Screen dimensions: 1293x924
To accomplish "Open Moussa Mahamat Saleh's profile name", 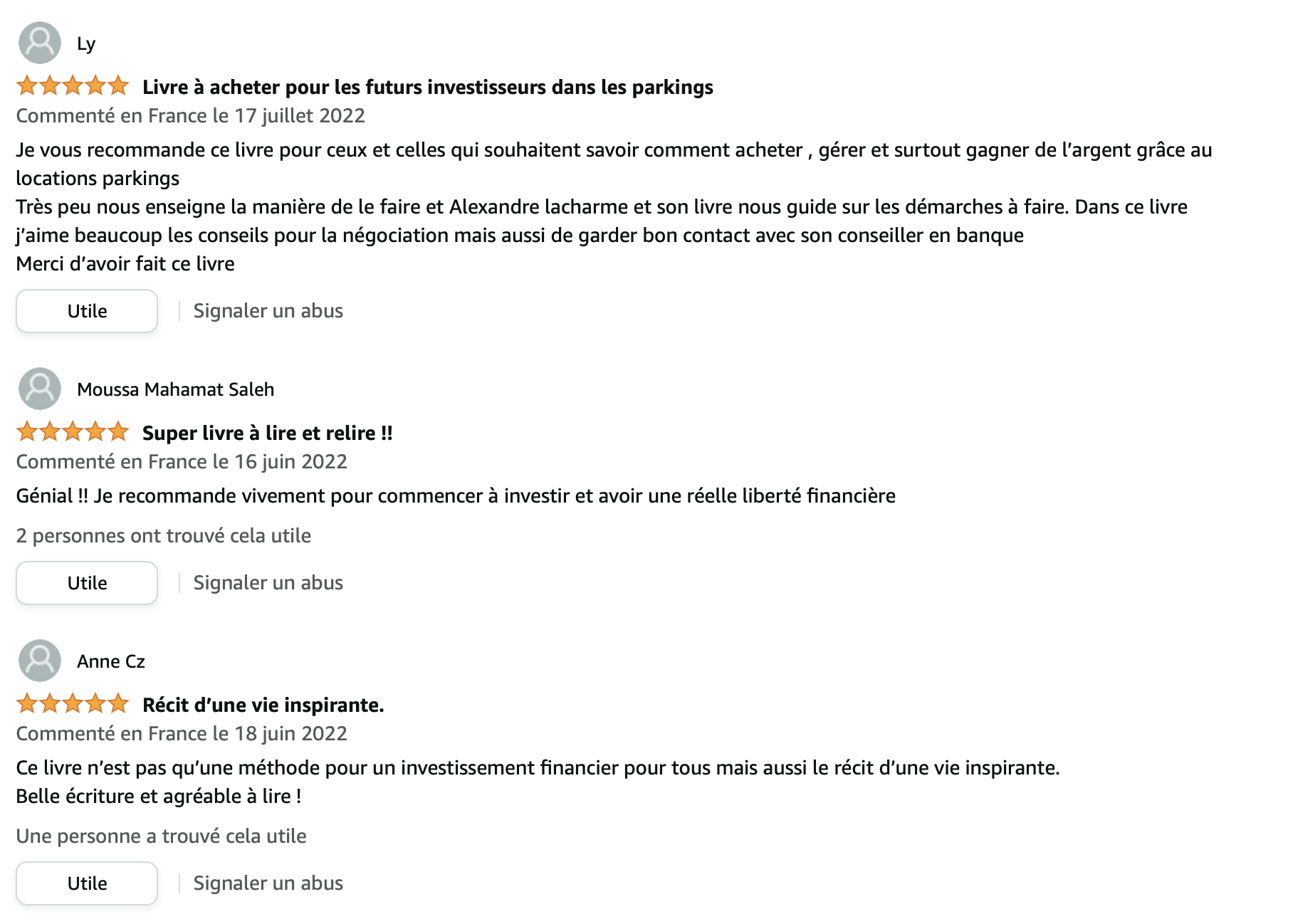I will (x=175, y=389).
